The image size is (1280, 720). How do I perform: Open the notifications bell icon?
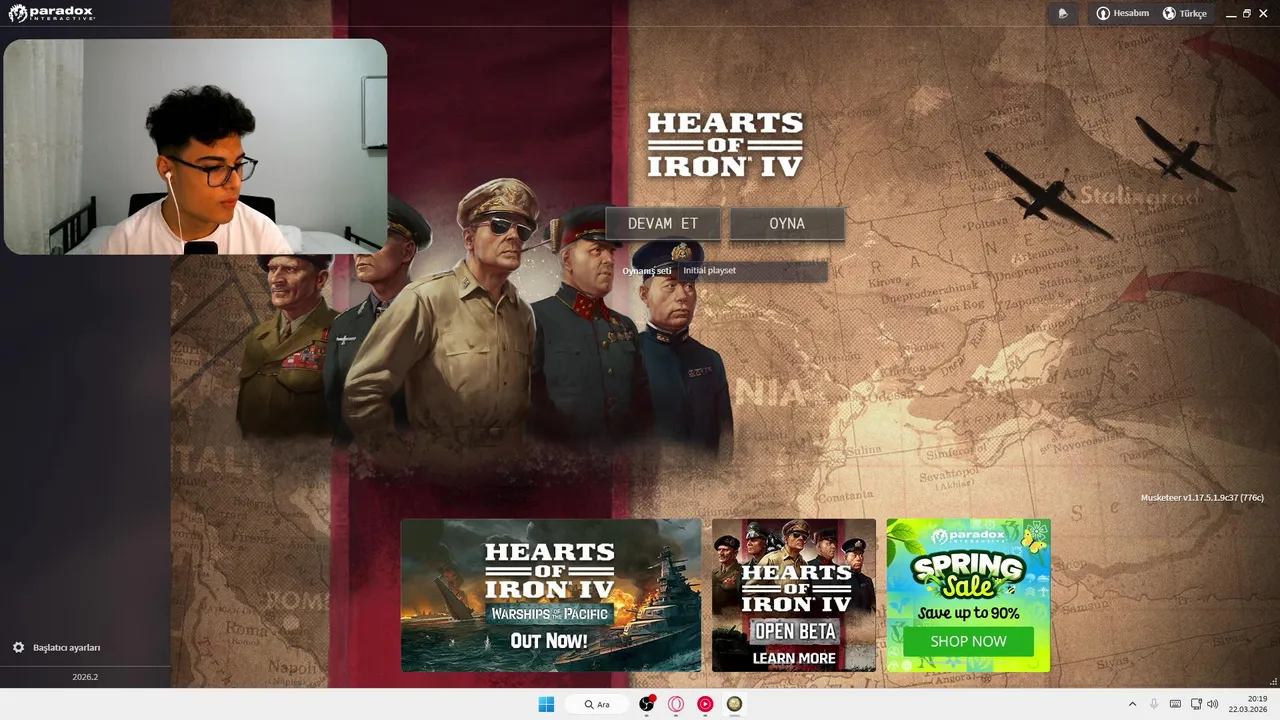click(1063, 14)
